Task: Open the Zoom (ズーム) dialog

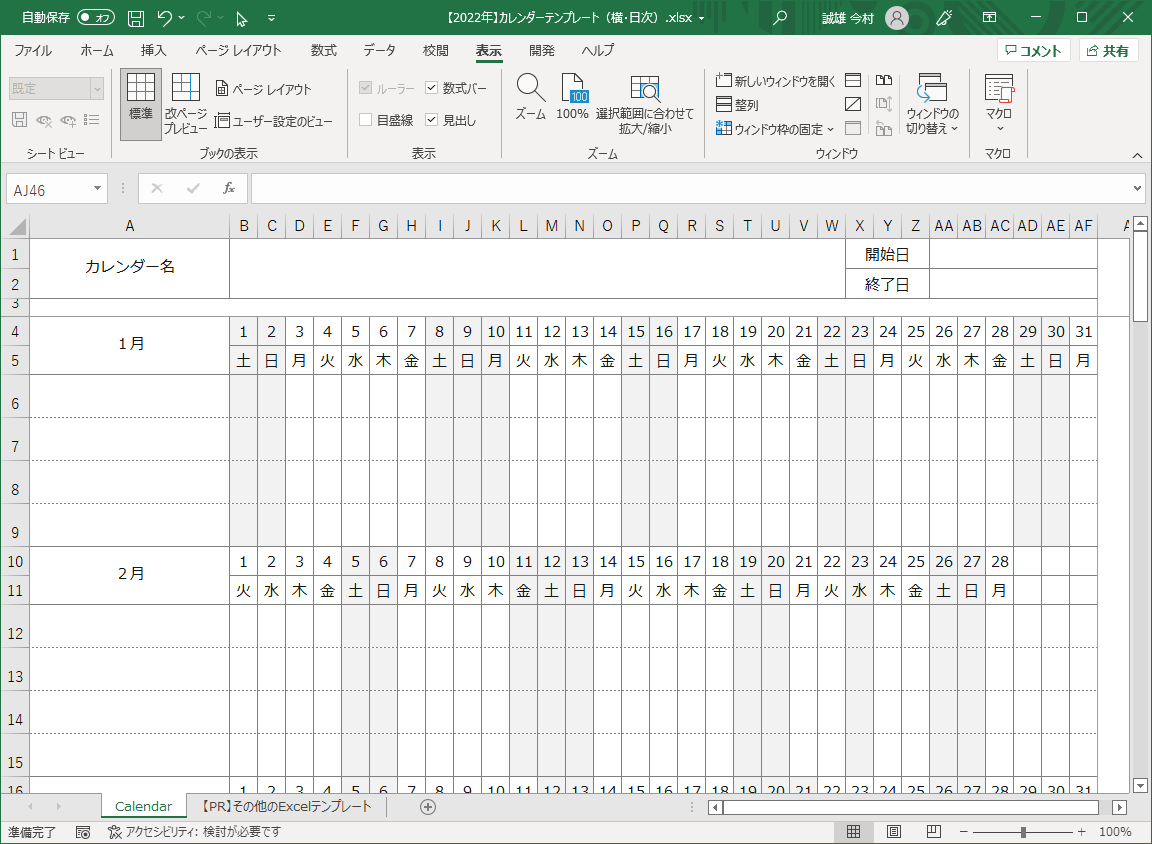Action: 530,96
